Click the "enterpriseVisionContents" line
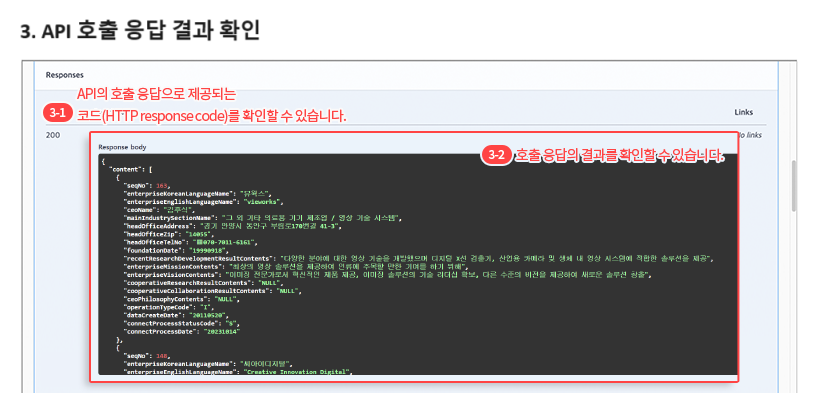820x393 pixels. click(388, 275)
